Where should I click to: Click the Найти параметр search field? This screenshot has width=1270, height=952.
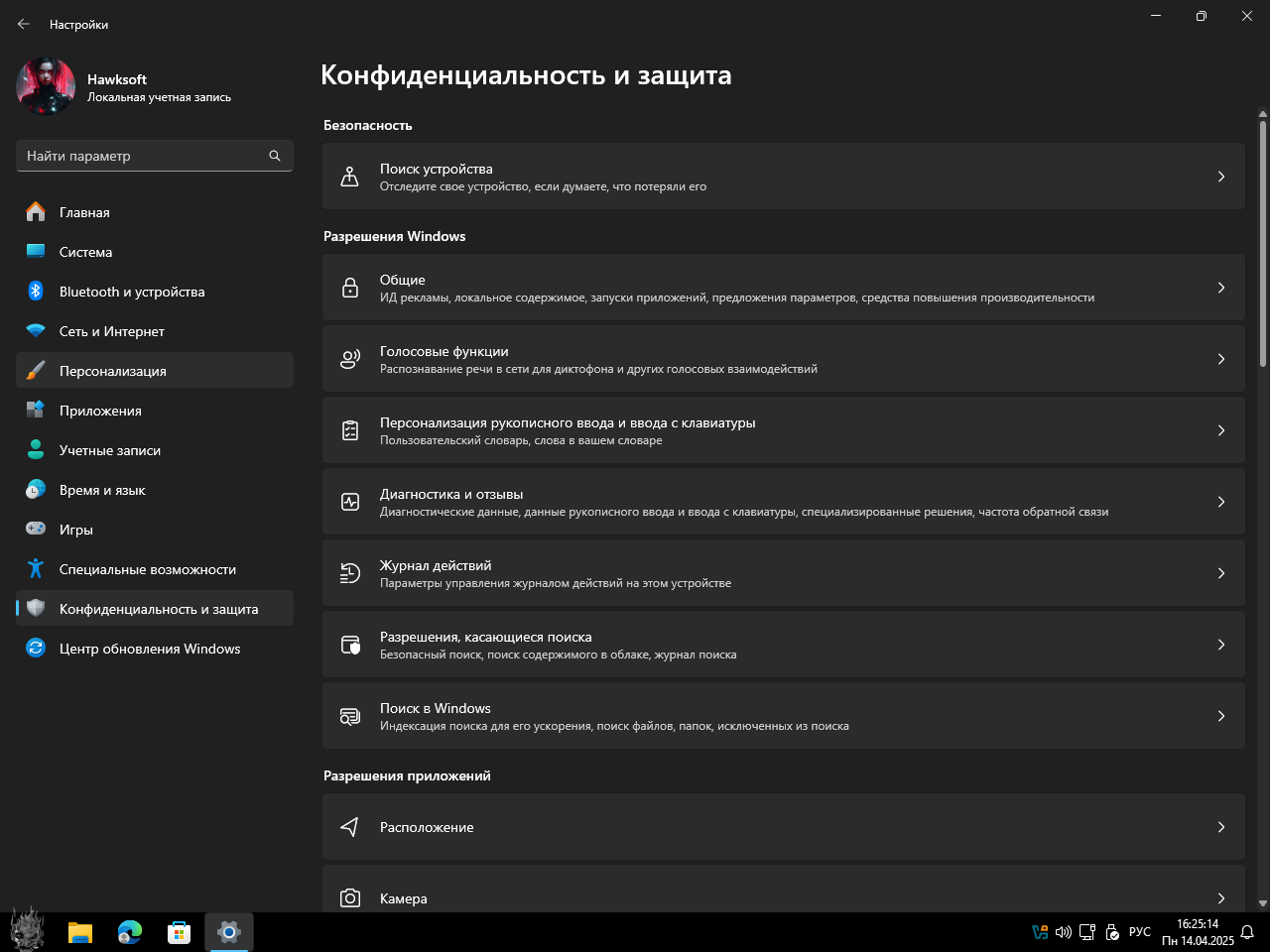144,156
